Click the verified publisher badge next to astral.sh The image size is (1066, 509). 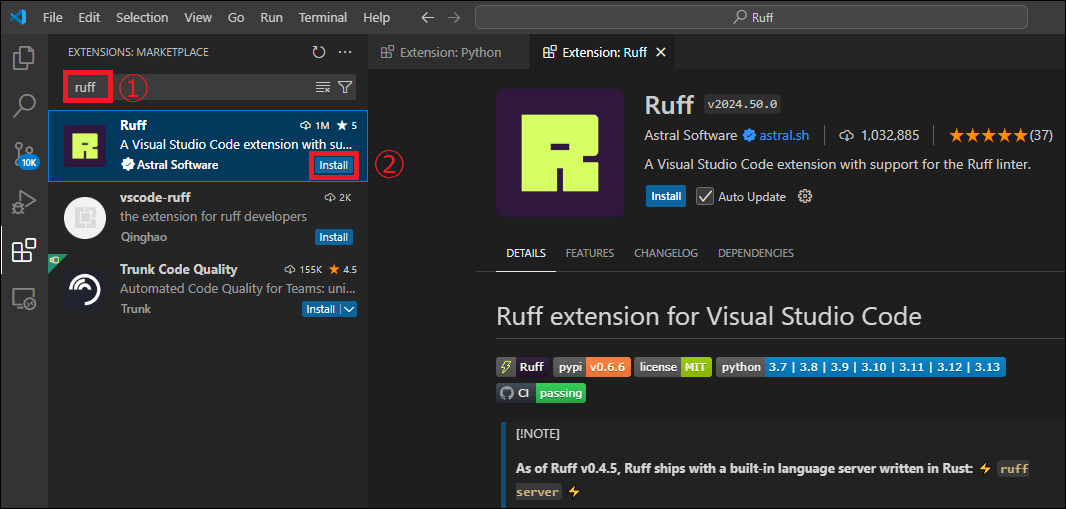[749, 135]
